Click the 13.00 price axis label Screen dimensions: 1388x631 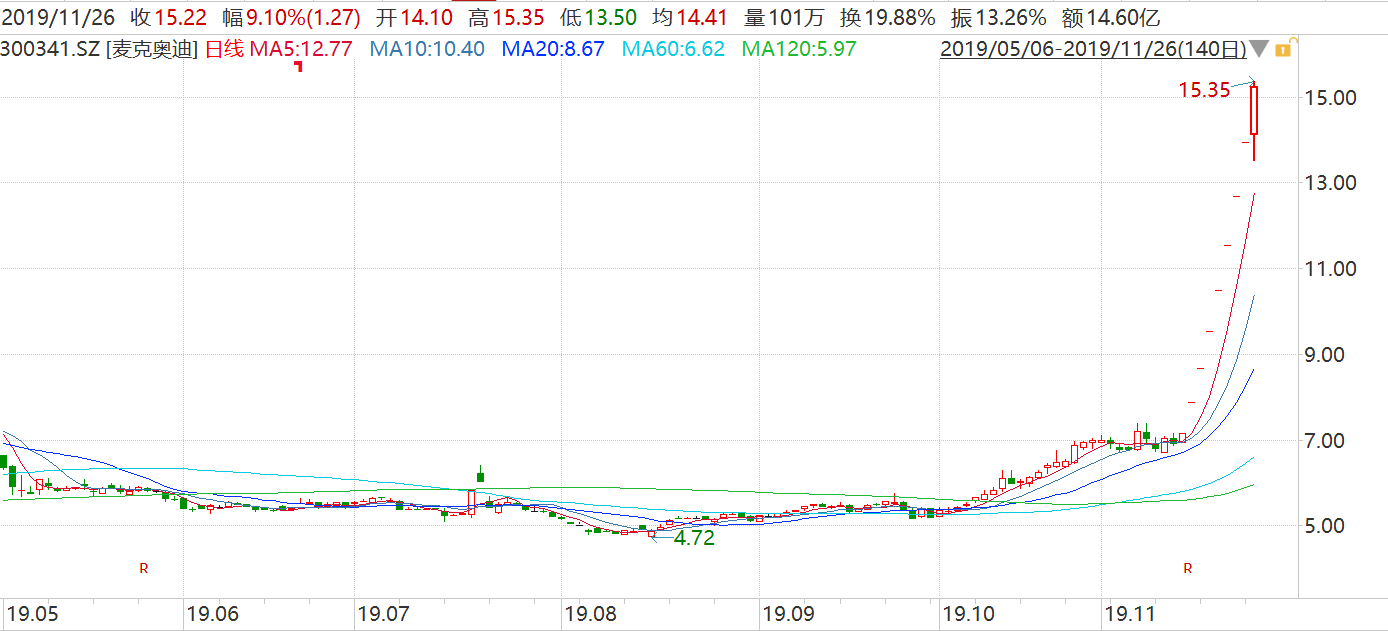(1330, 183)
